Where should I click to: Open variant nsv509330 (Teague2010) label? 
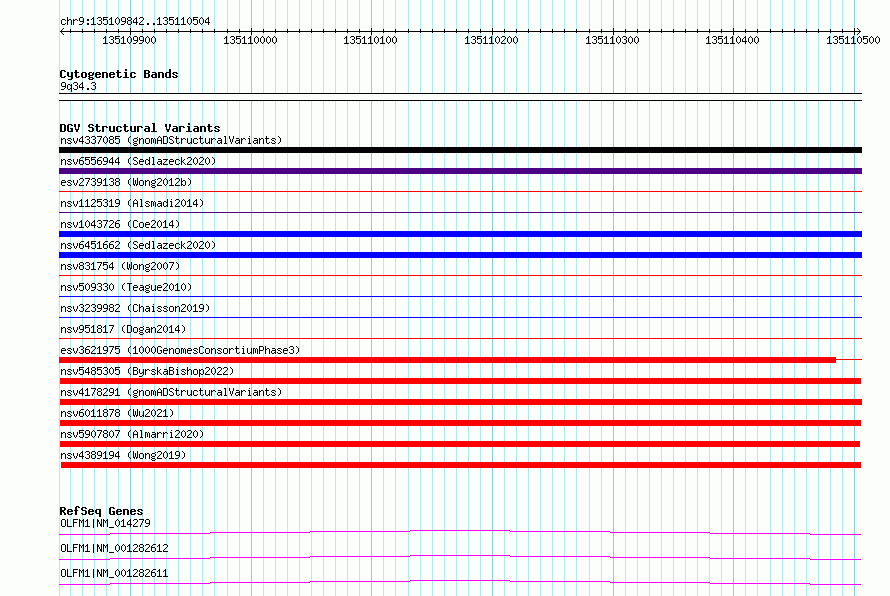(126, 287)
